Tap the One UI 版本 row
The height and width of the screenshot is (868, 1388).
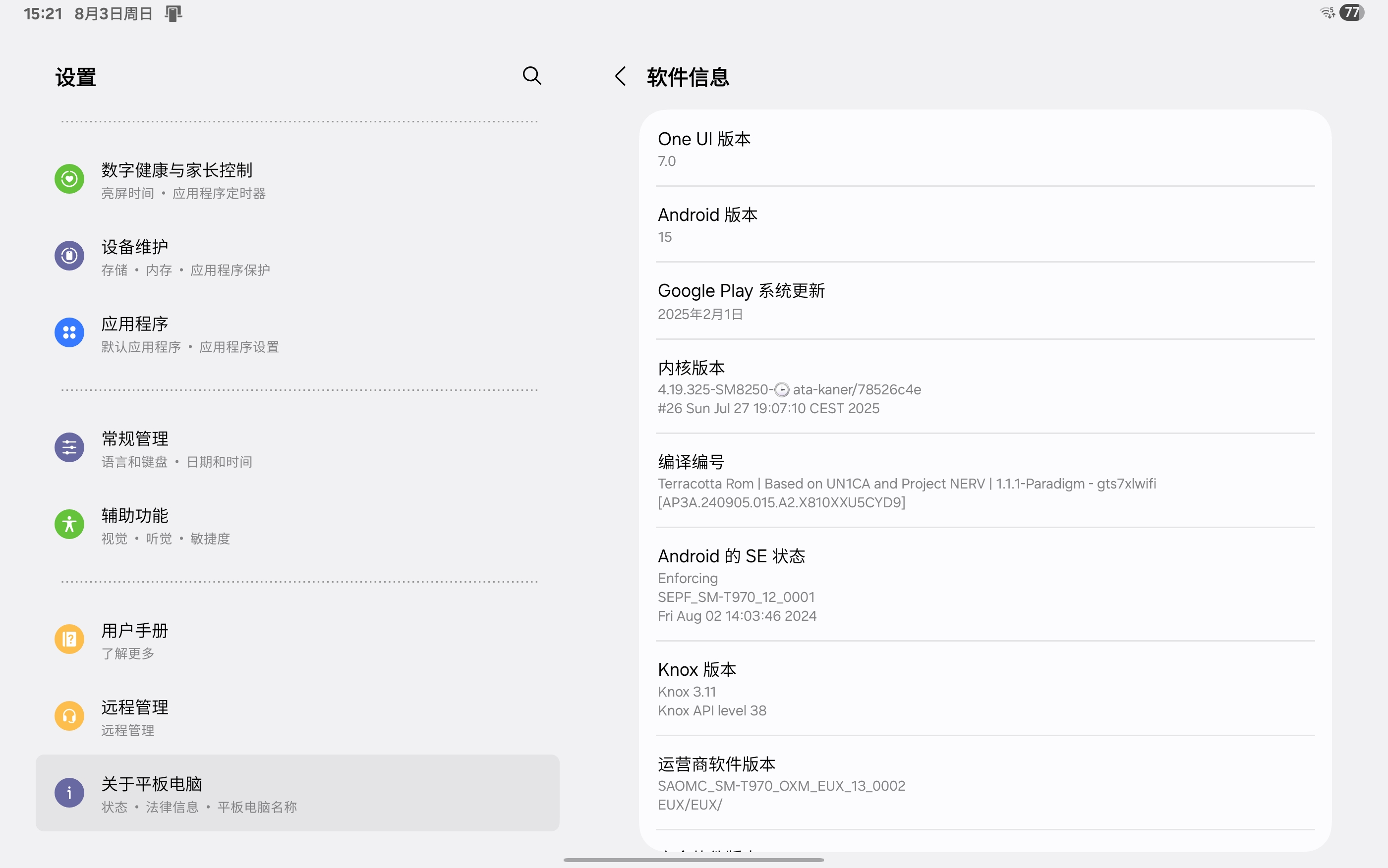985,149
